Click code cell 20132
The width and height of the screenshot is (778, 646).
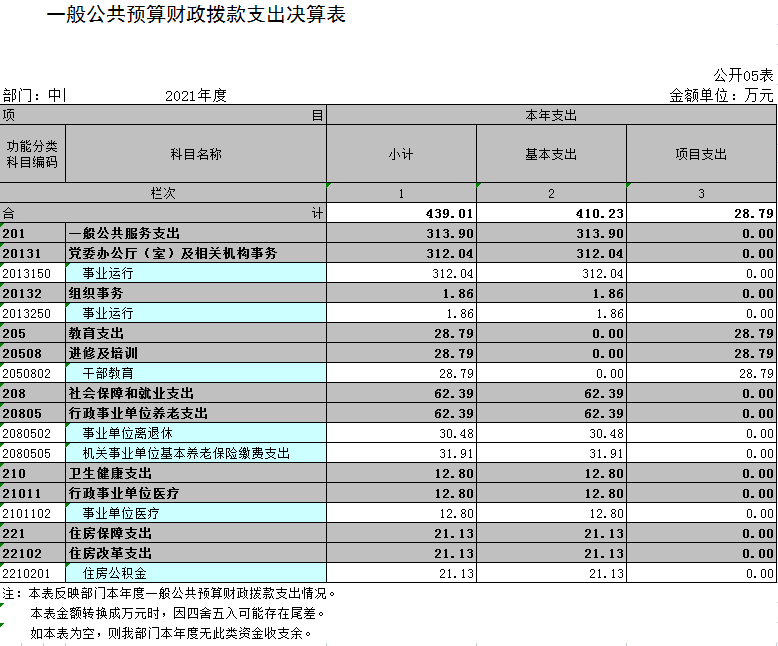32,293
